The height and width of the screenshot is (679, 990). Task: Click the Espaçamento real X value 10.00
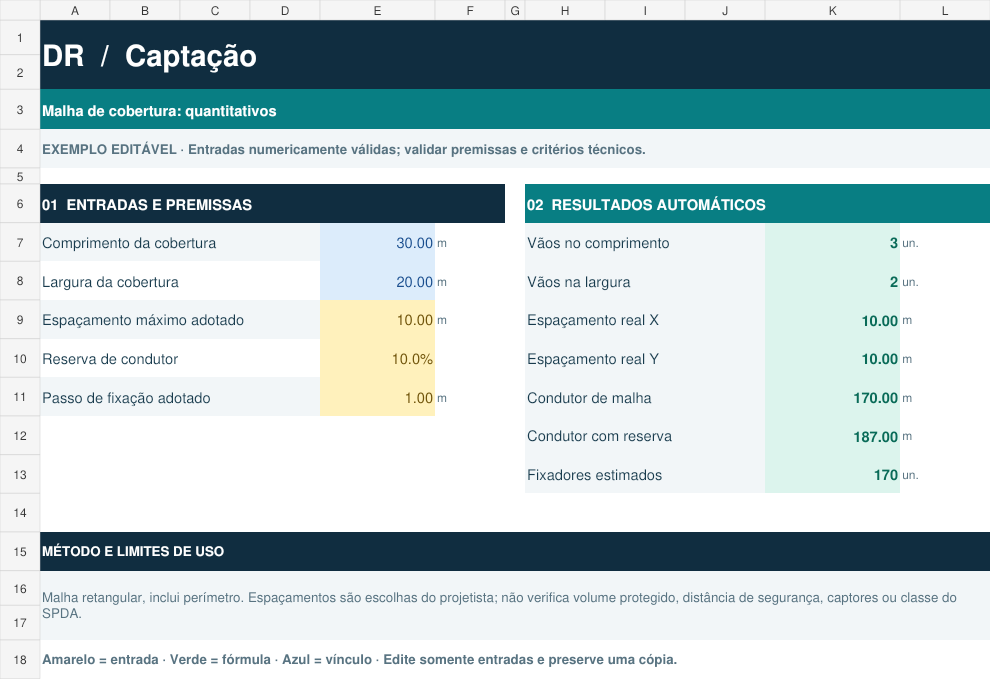[832, 320]
